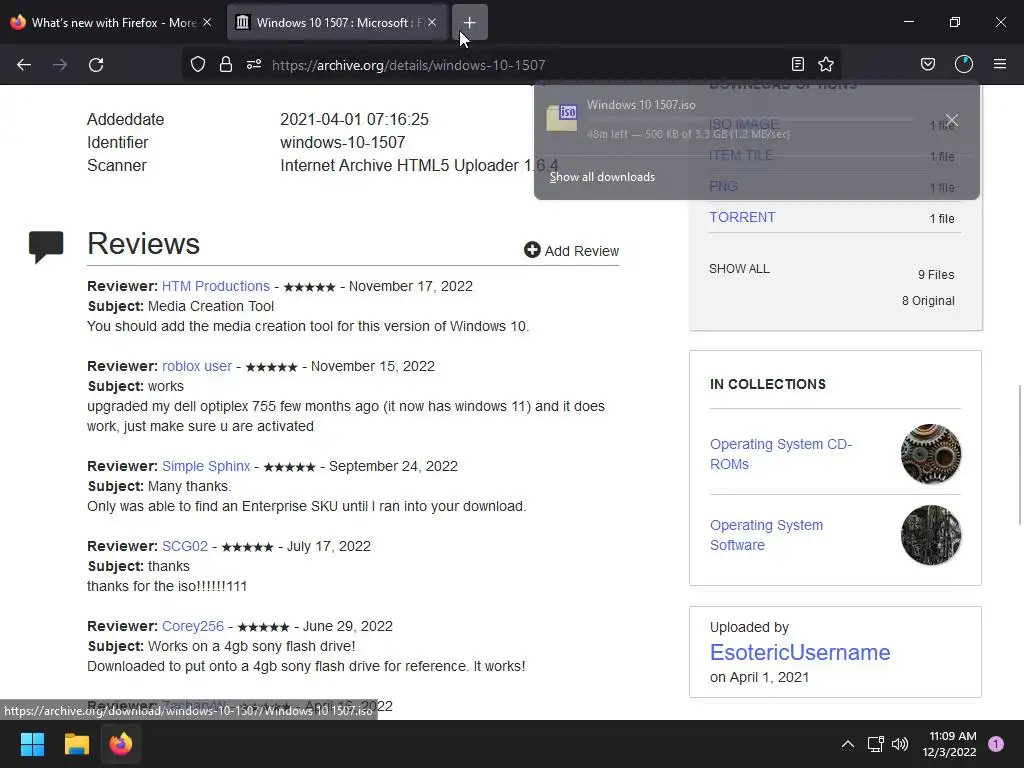Open the TORRENT download option
This screenshot has height=768, width=1024.
[x=742, y=217]
